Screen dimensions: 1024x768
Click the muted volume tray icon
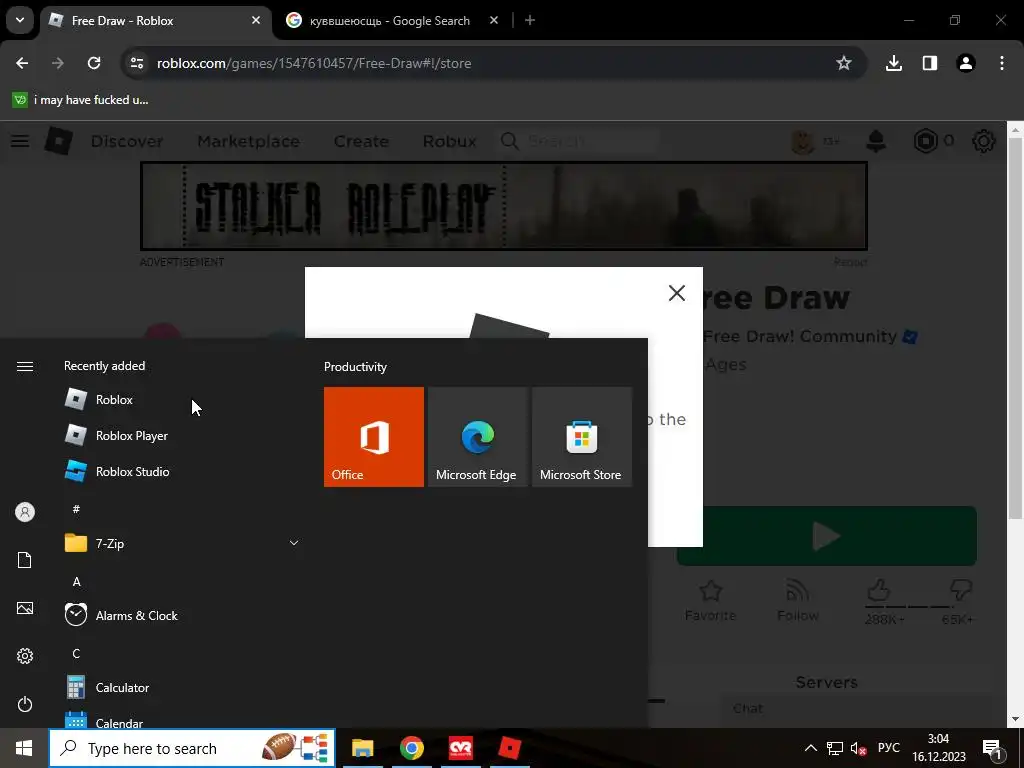(x=858, y=748)
